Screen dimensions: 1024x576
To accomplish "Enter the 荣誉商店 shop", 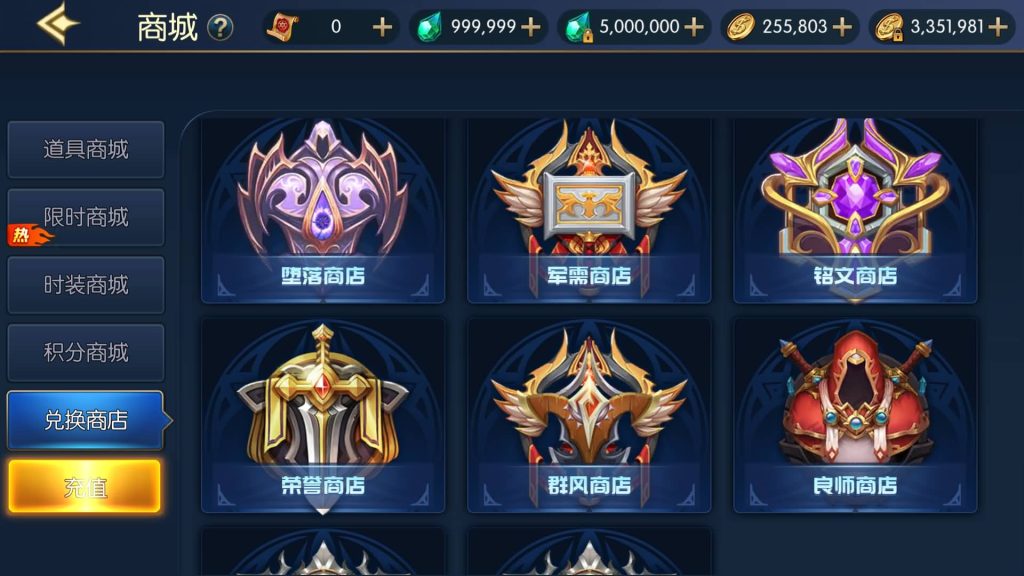I will point(323,415).
